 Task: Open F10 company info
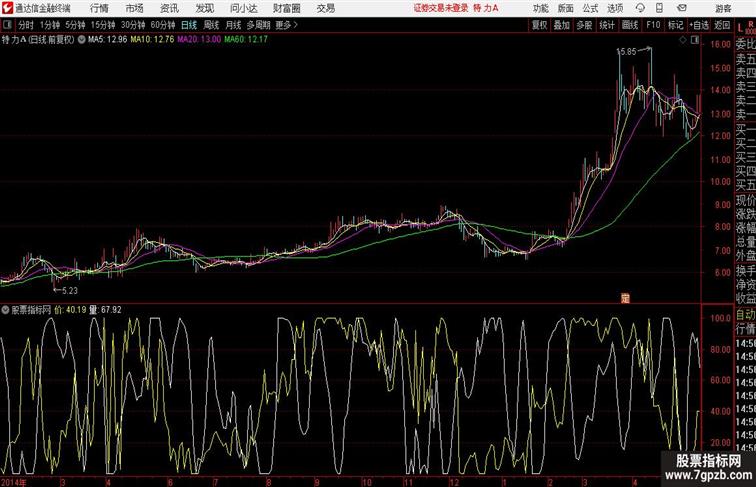point(653,25)
